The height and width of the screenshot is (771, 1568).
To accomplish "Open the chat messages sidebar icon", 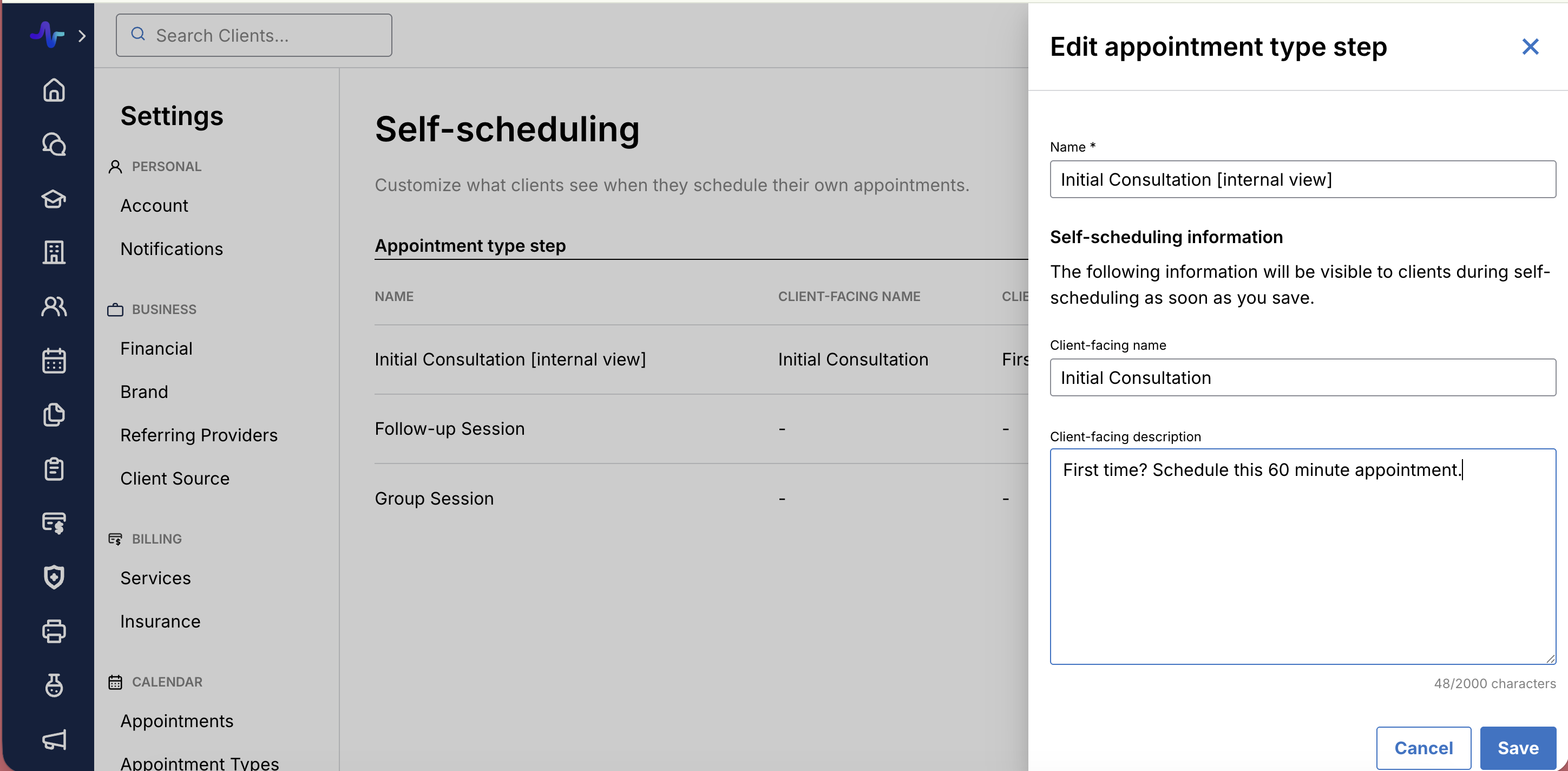I will click(54, 145).
